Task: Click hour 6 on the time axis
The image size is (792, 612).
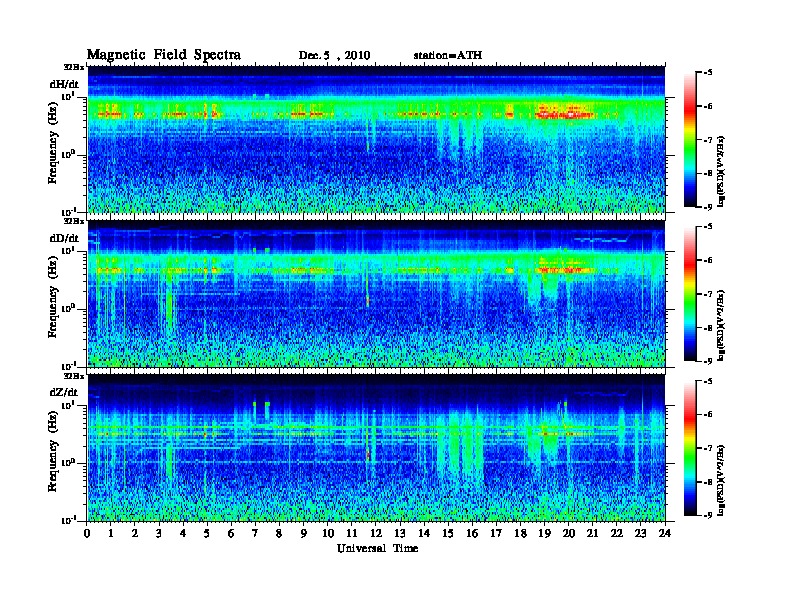Action: pos(231,533)
